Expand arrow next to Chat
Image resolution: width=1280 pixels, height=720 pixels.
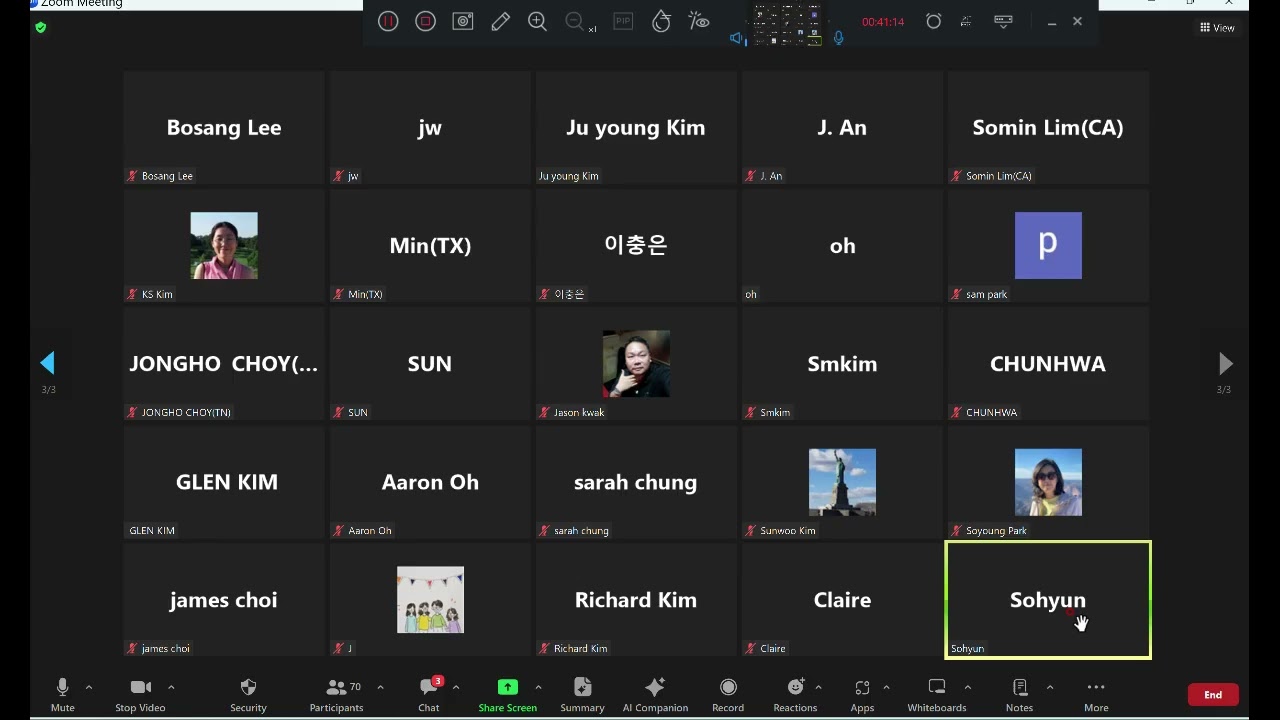pos(456,687)
